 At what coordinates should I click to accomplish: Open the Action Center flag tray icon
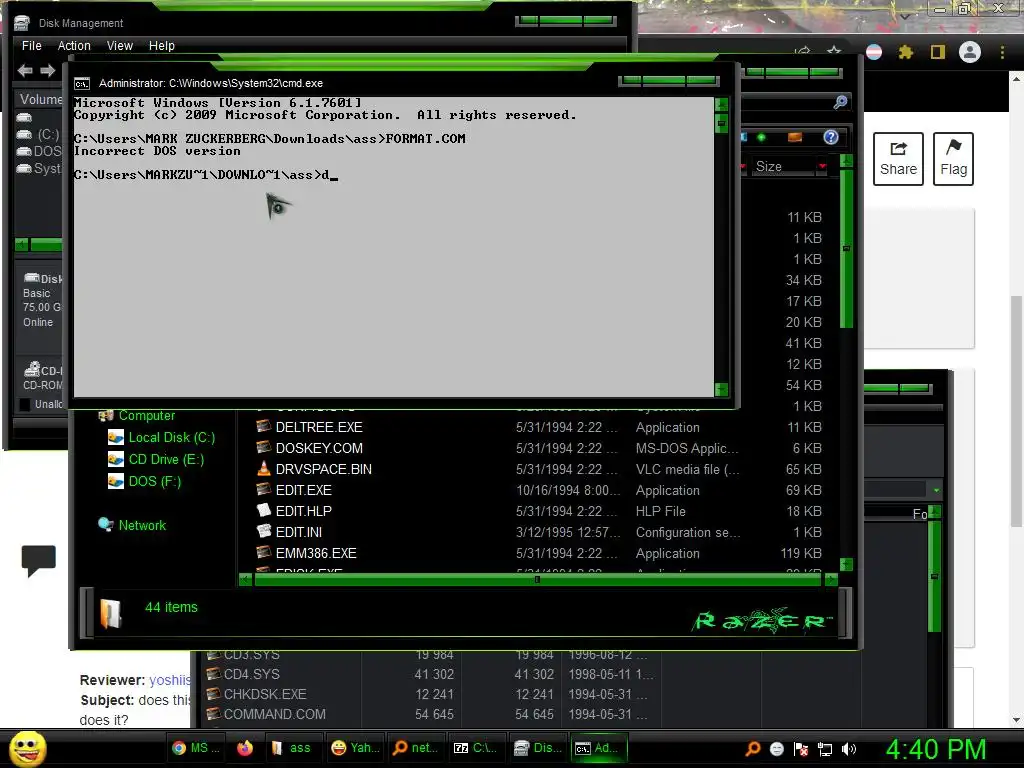[801, 749]
